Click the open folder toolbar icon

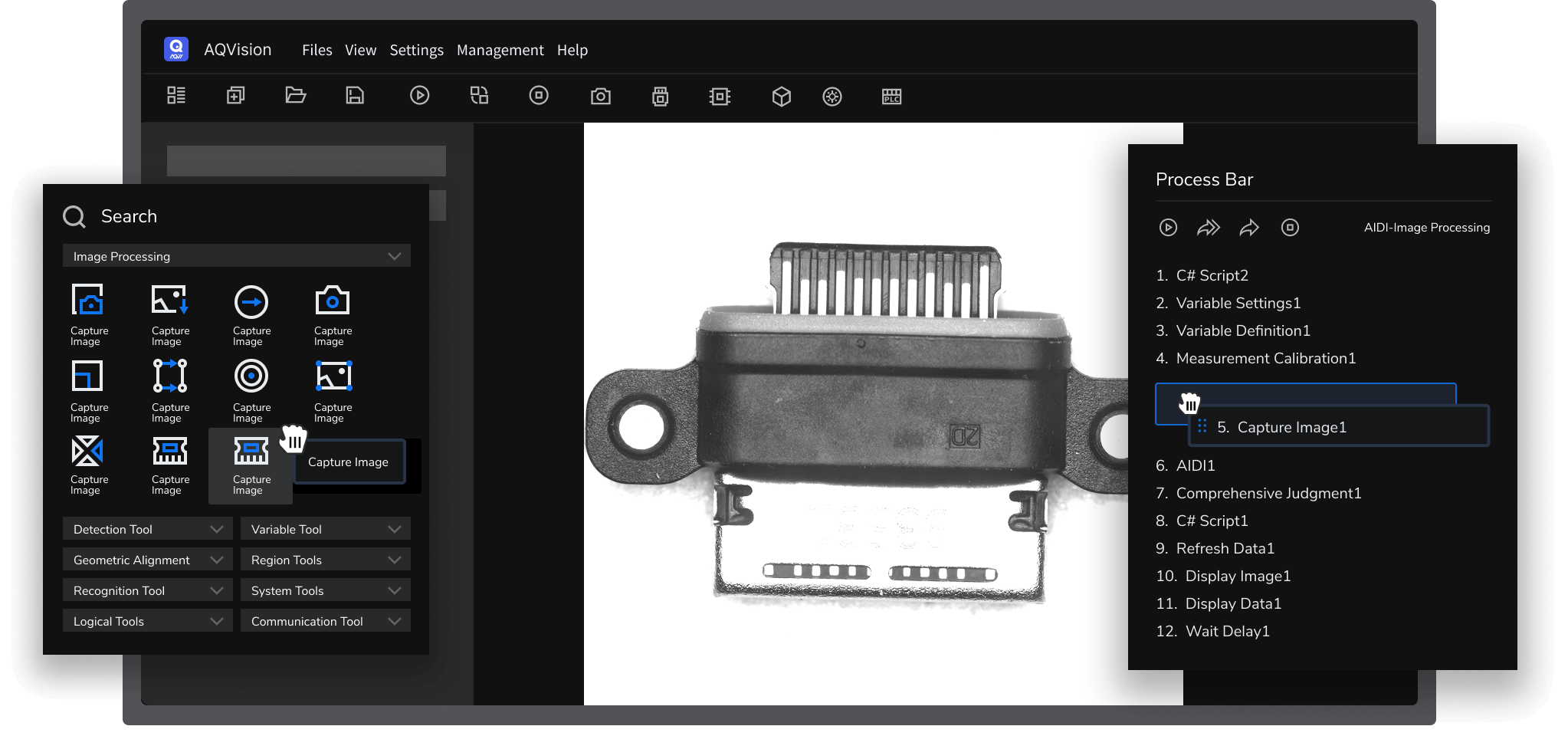coord(295,95)
